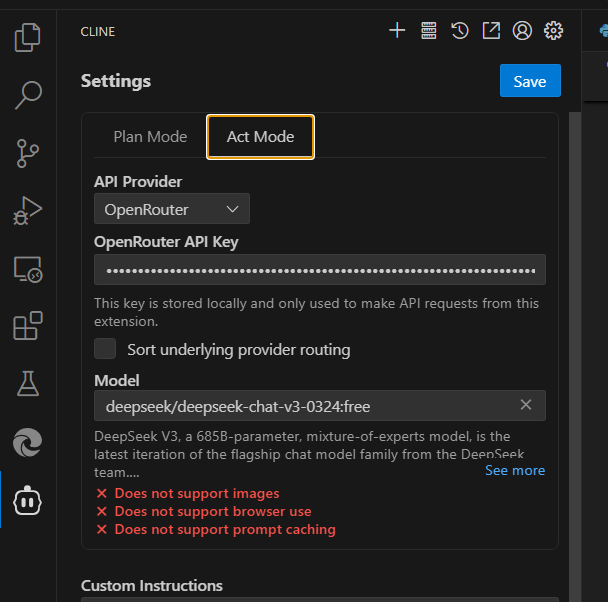
Task: Open the Testing flask view
Action: pos(28,383)
